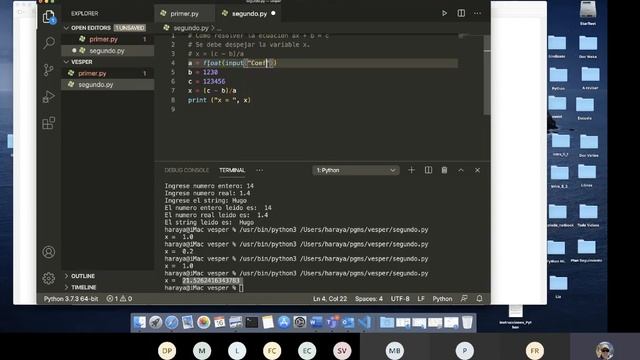Open Source Control view

(x=49, y=70)
